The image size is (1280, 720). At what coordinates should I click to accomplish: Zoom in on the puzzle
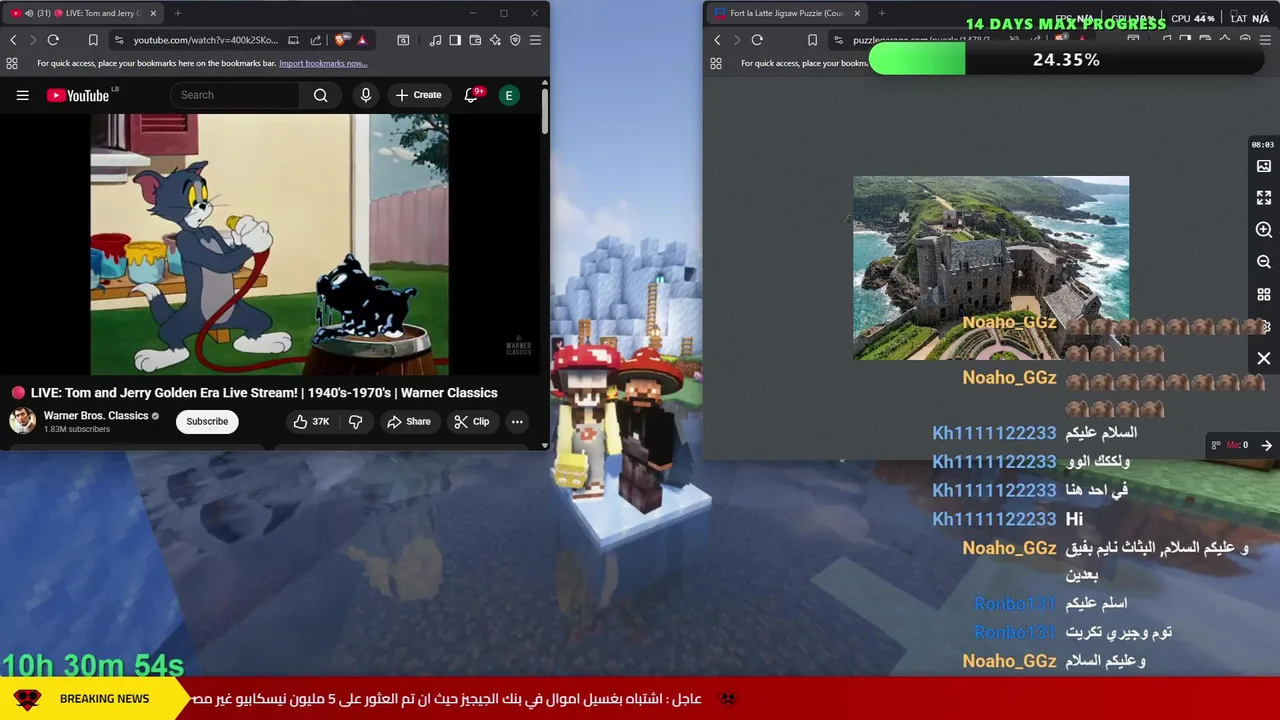tap(1264, 230)
